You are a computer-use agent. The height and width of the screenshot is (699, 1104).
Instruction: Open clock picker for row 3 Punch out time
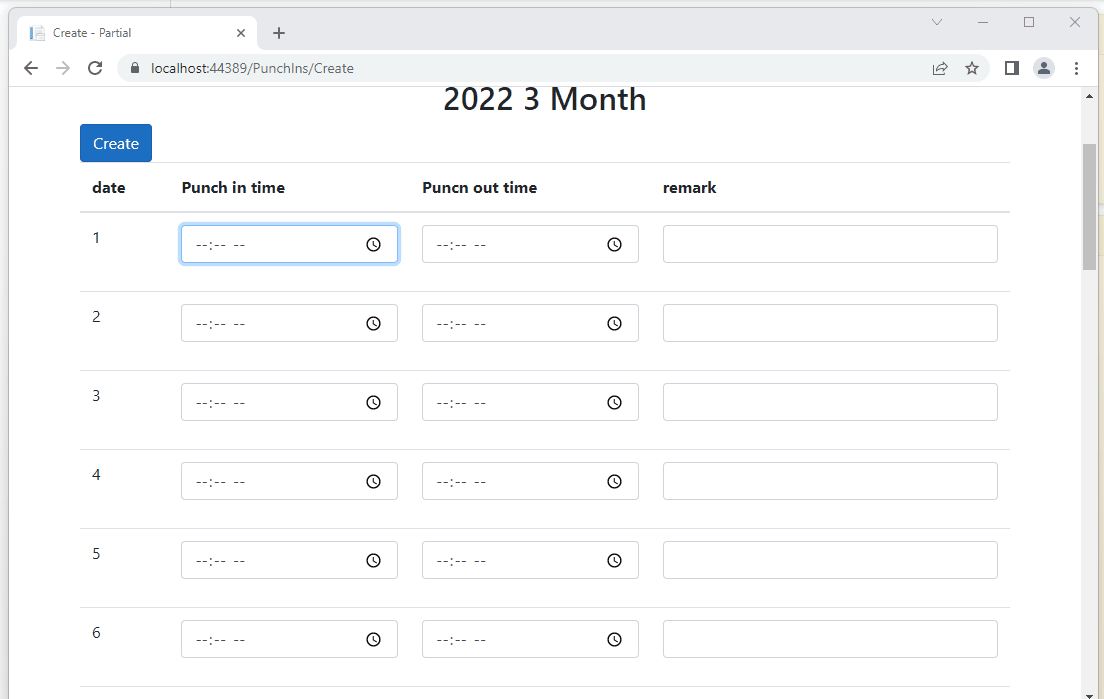615,402
